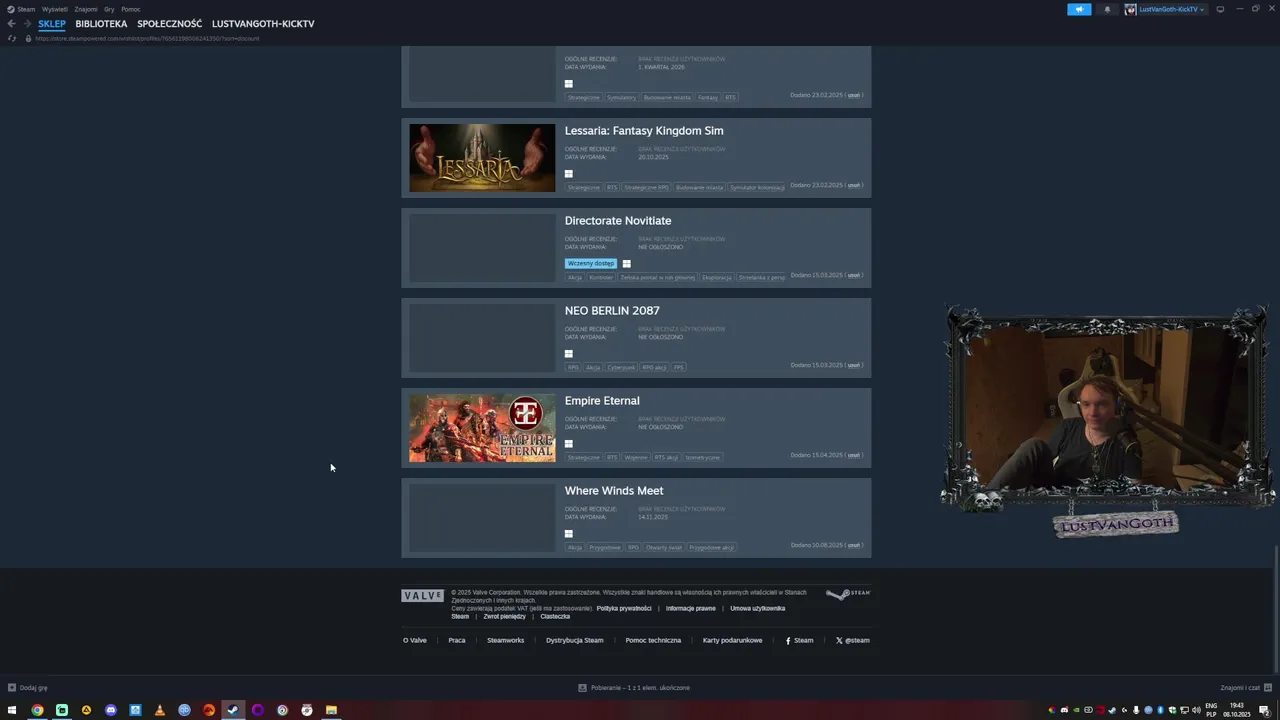Click the Wczesny dostęp badge
This screenshot has width=1280, height=720.
pos(591,263)
